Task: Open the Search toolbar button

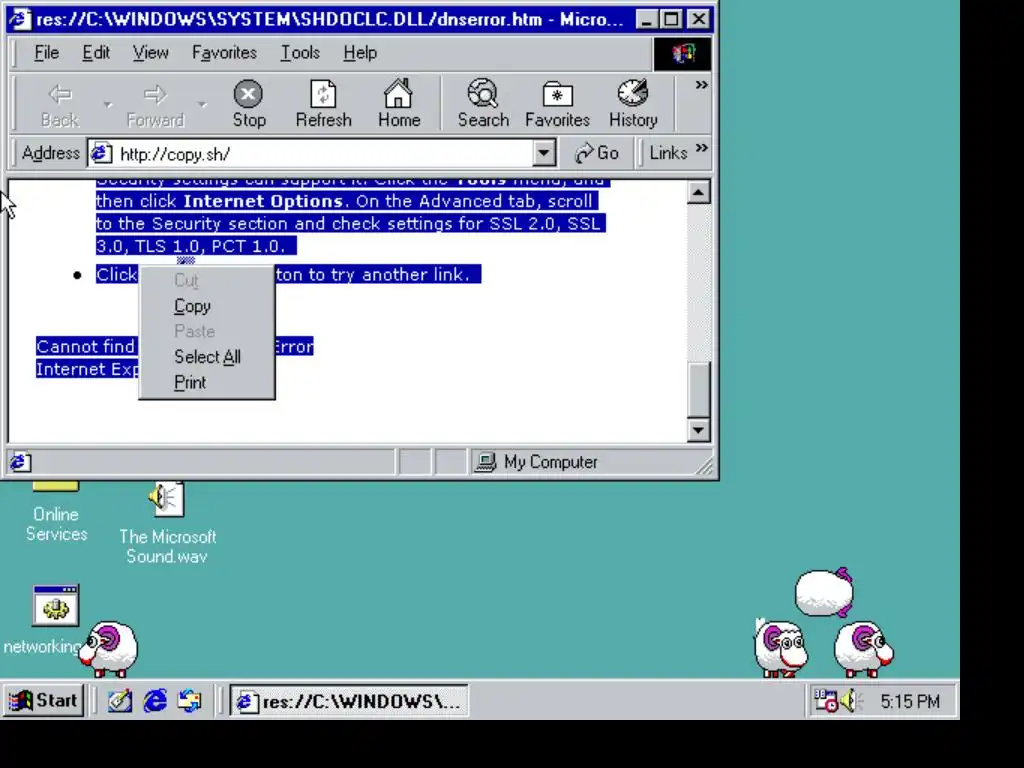Action: pyautogui.click(x=483, y=103)
